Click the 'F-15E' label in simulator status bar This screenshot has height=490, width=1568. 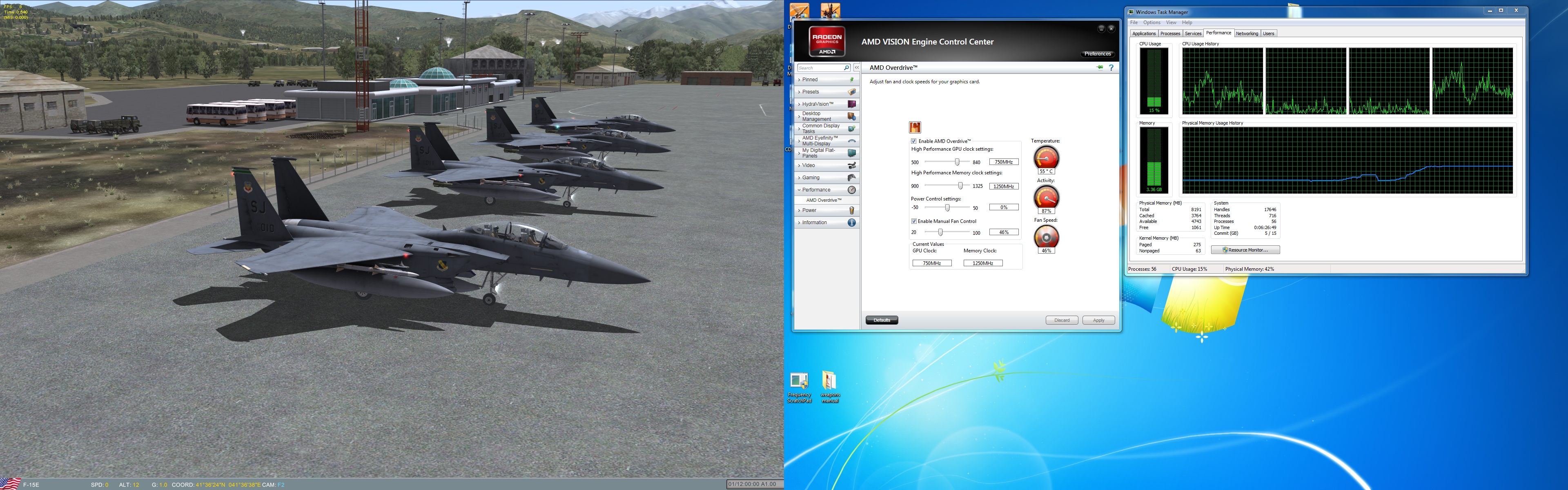click(31, 485)
